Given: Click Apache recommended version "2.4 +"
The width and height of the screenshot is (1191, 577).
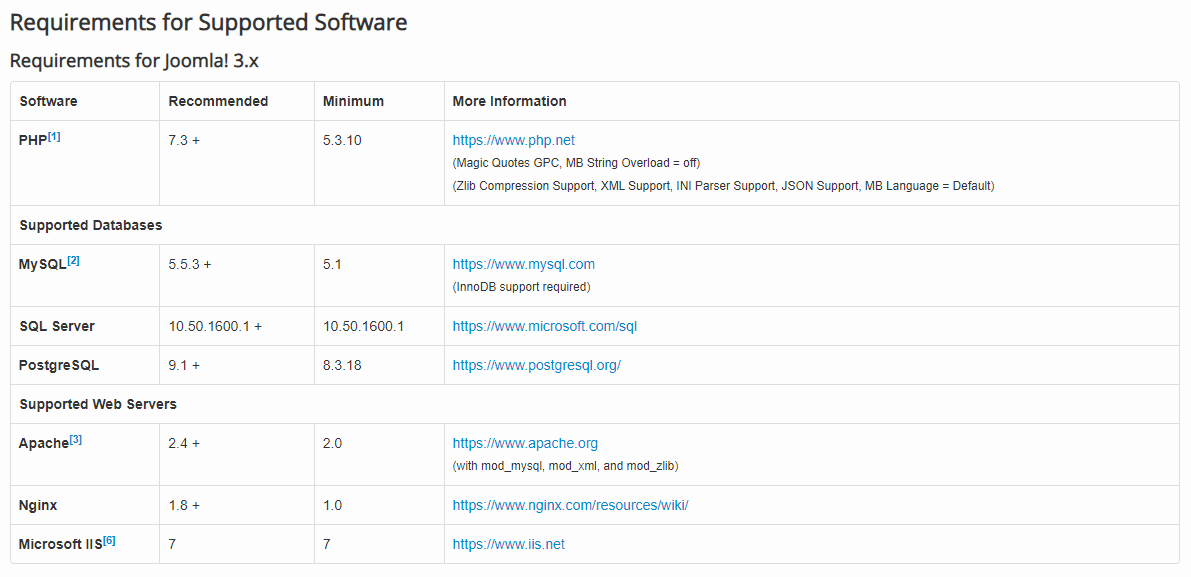Looking at the screenshot, I should pyautogui.click(x=185, y=443).
